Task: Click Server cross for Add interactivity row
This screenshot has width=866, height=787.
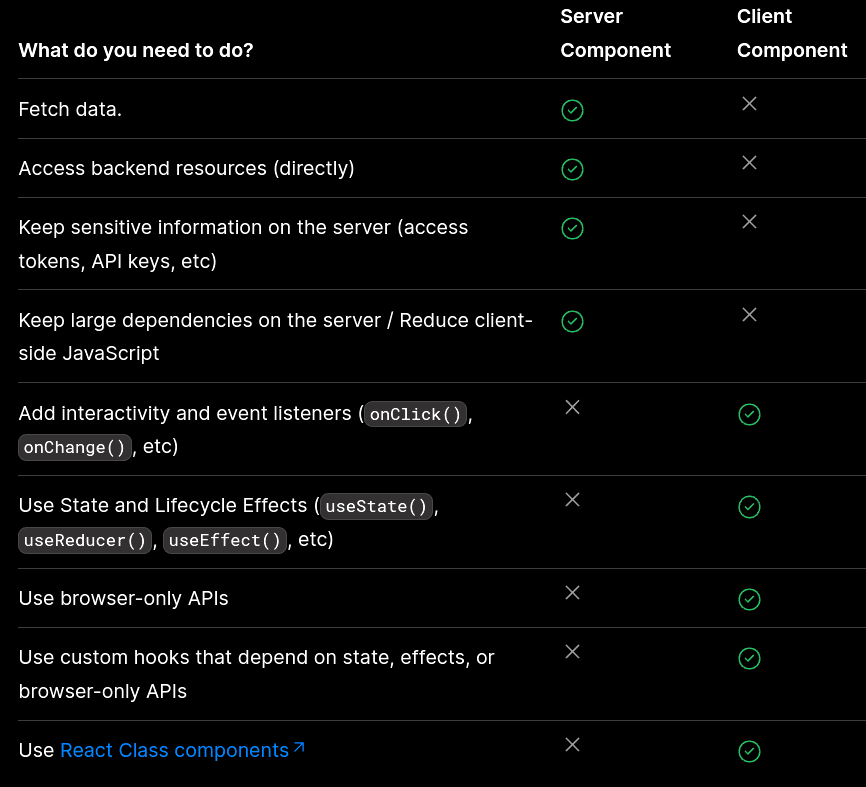Action: tap(572, 407)
